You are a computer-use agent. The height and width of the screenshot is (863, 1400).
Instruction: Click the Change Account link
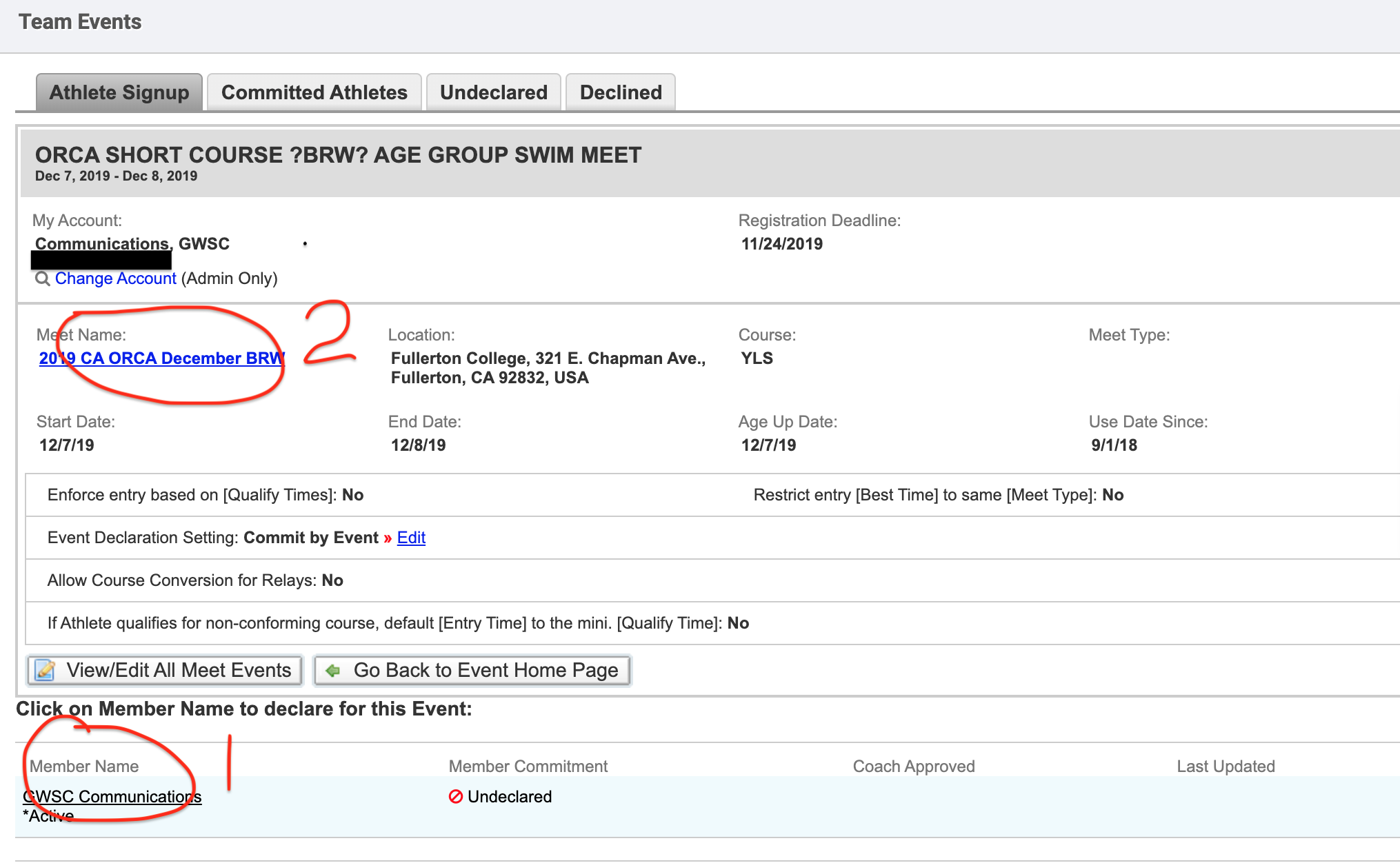pyautogui.click(x=115, y=278)
